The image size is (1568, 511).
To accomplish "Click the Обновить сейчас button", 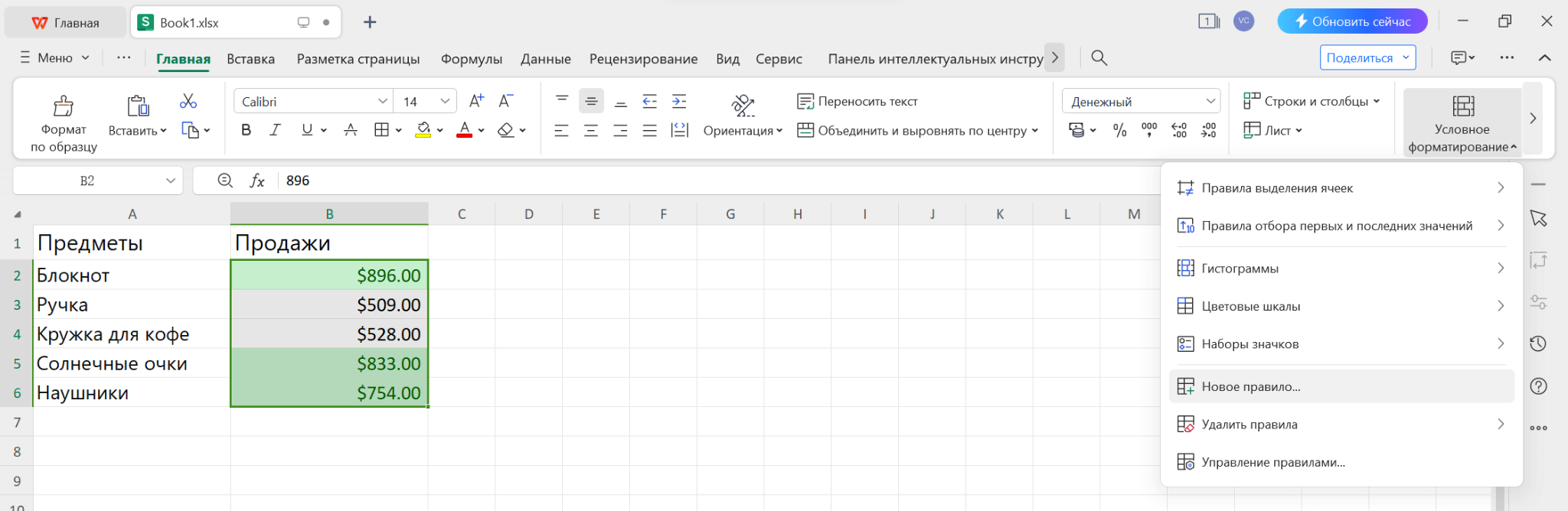I will point(1351,21).
